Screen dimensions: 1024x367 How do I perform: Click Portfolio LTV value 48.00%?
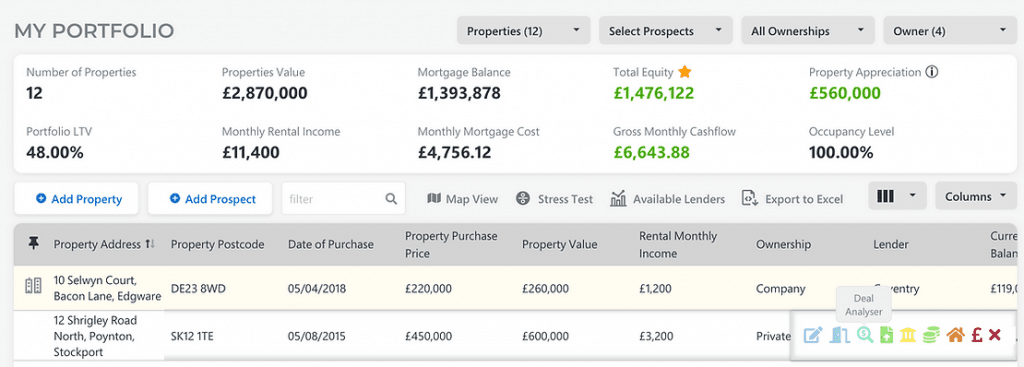pyautogui.click(x=55, y=153)
